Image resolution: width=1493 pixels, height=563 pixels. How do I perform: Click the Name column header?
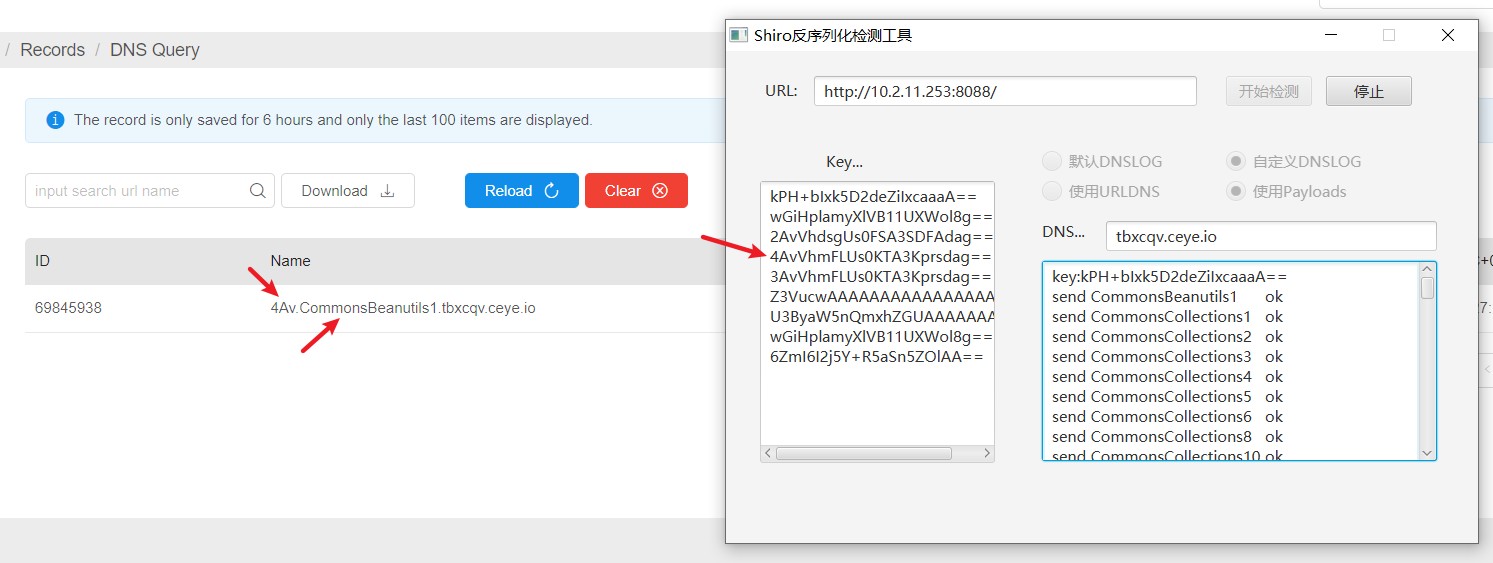tap(291, 261)
